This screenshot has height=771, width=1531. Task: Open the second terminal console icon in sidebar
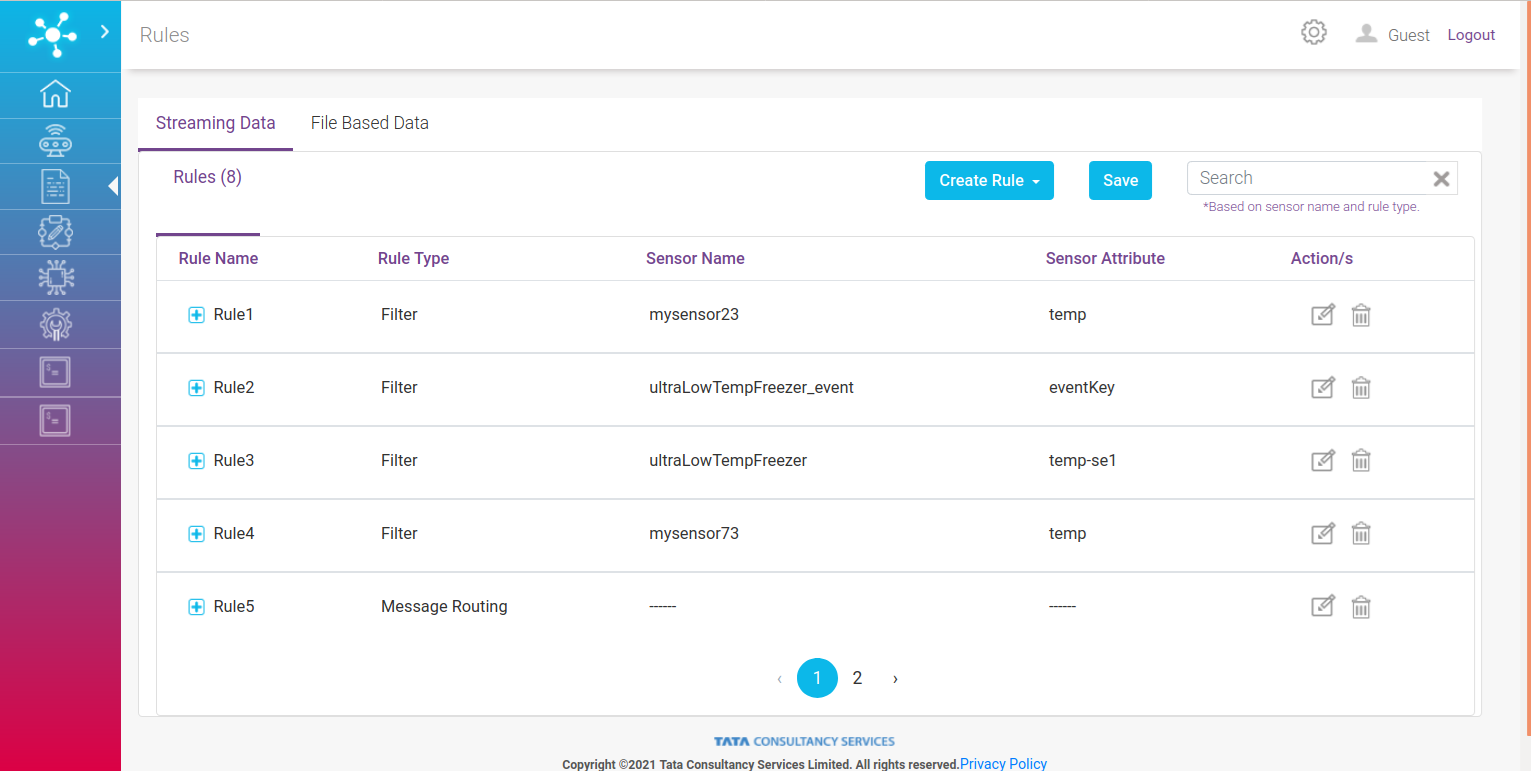click(55, 420)
